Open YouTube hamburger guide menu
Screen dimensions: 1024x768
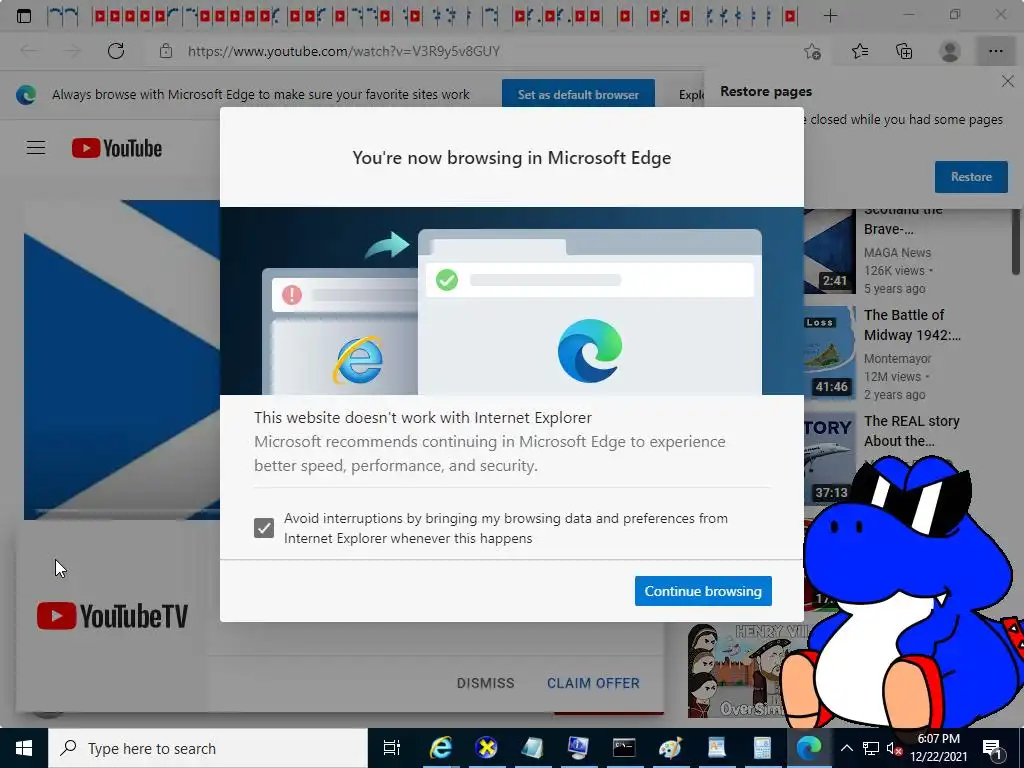coord(36,148)
